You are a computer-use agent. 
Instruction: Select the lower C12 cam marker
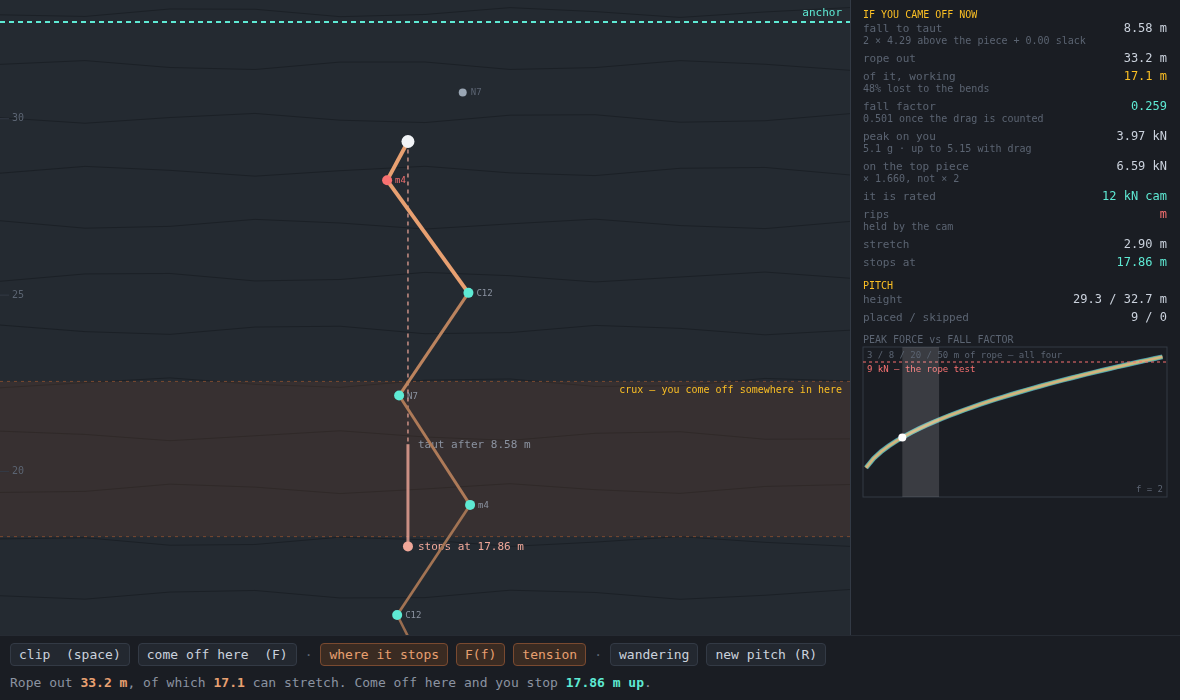point(397,615)
